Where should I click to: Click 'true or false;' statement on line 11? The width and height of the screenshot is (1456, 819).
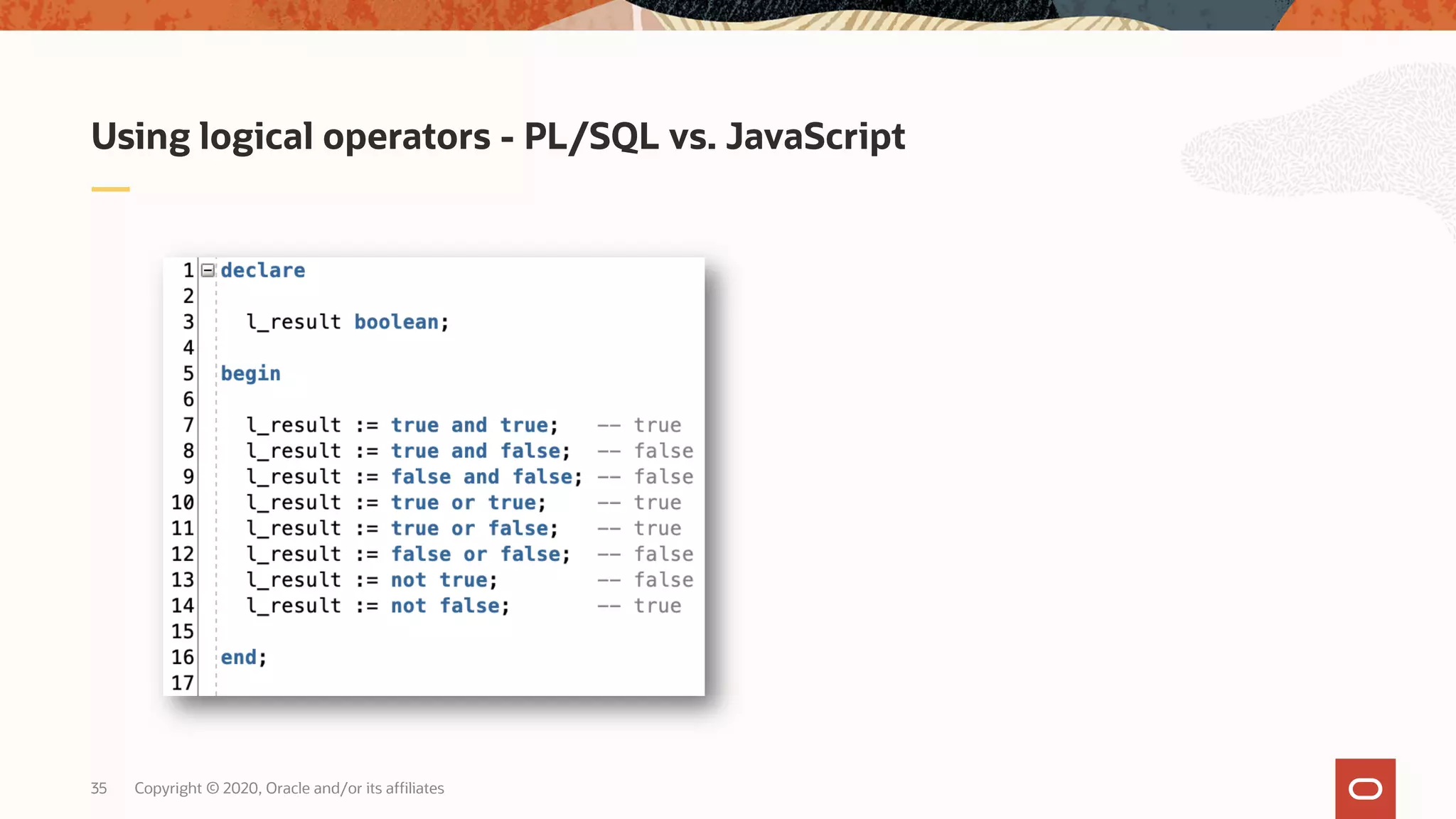point(475,528)
